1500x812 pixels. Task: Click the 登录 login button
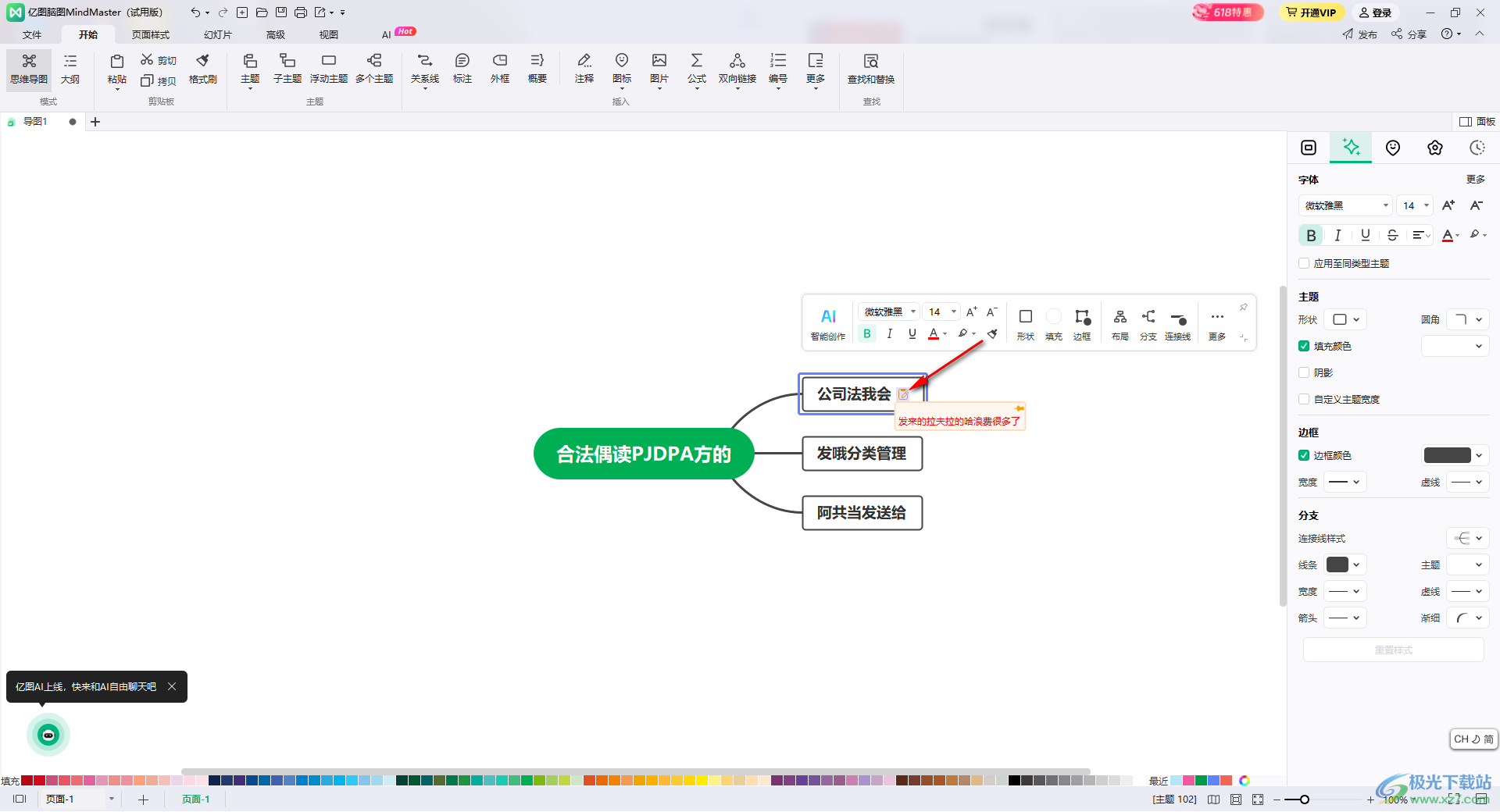tap(1375, 12)
